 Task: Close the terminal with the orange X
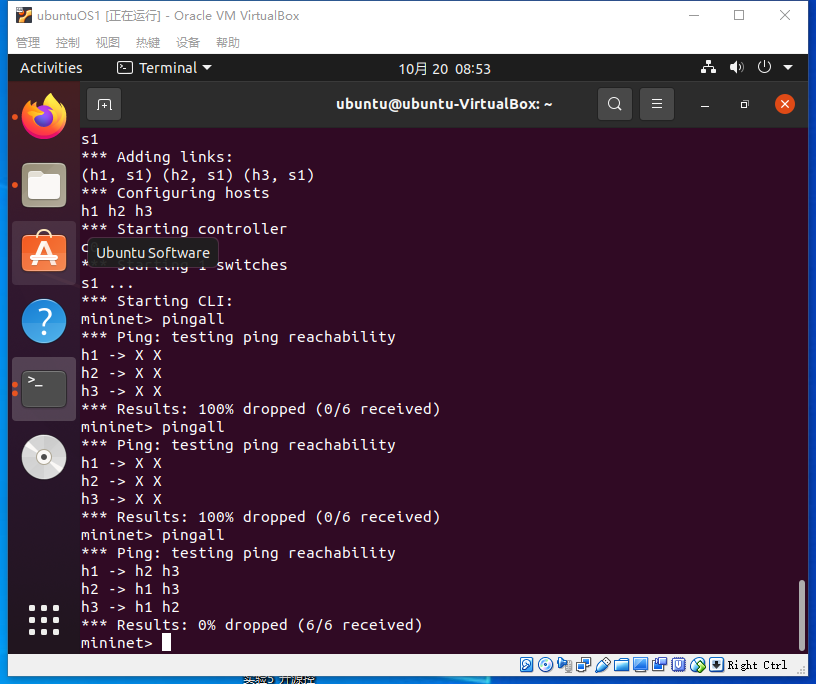coord(785,104)
